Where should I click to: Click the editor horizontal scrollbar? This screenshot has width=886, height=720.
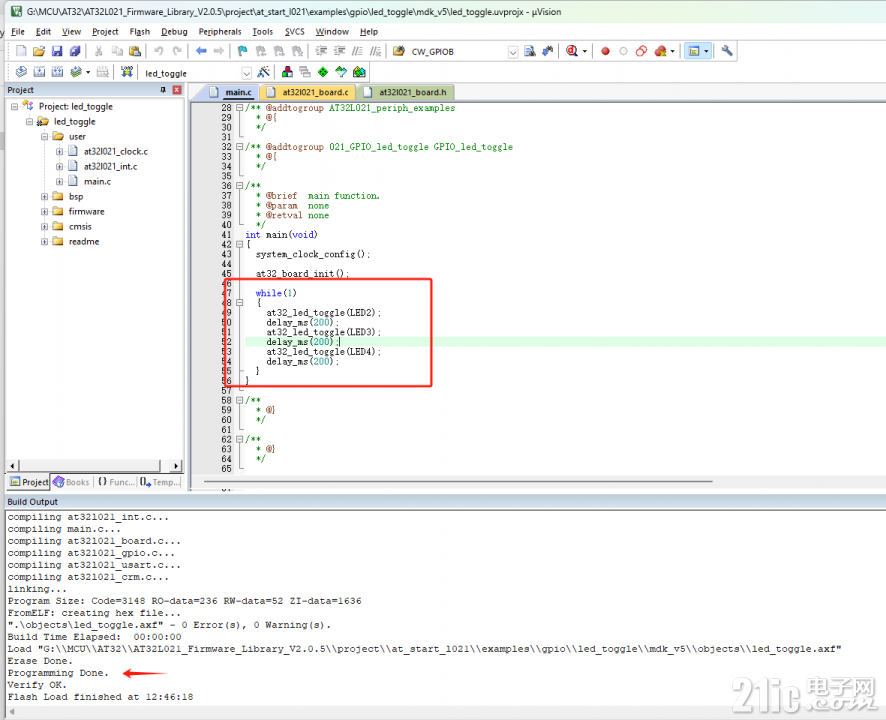tap(458, 482)
